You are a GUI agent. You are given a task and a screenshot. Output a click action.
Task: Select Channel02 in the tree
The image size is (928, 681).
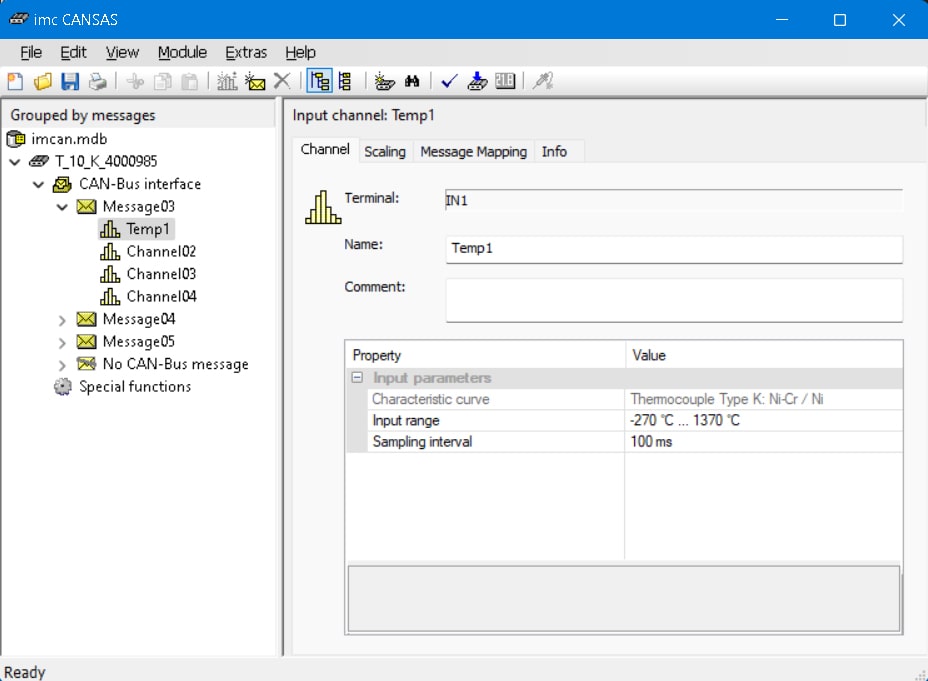(160, 252)
